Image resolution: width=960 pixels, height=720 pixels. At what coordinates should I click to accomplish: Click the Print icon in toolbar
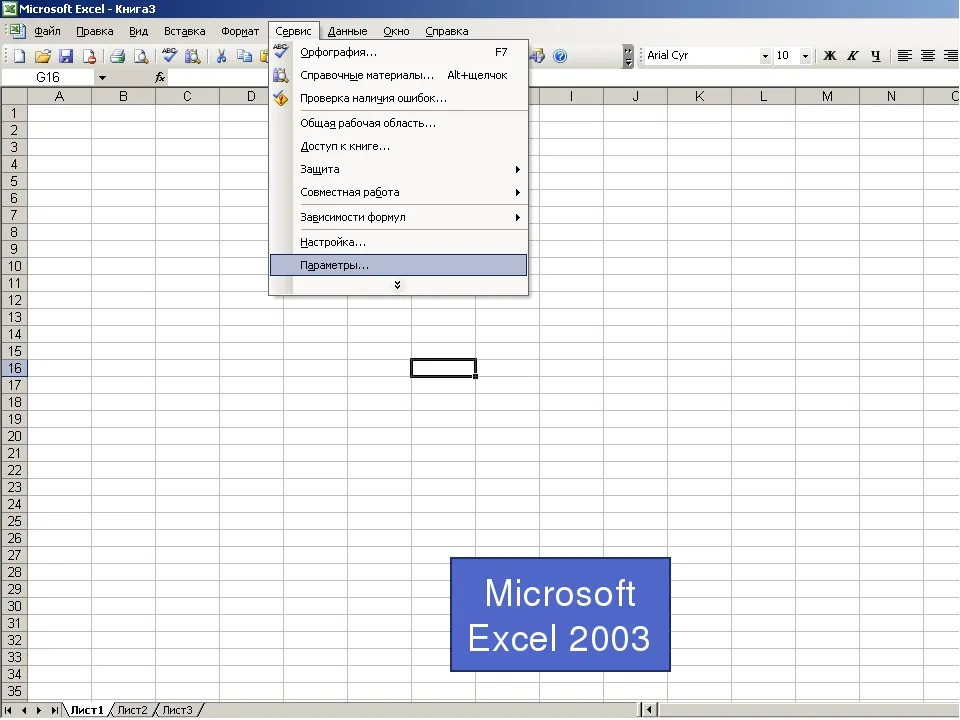[x=117, y=56]
